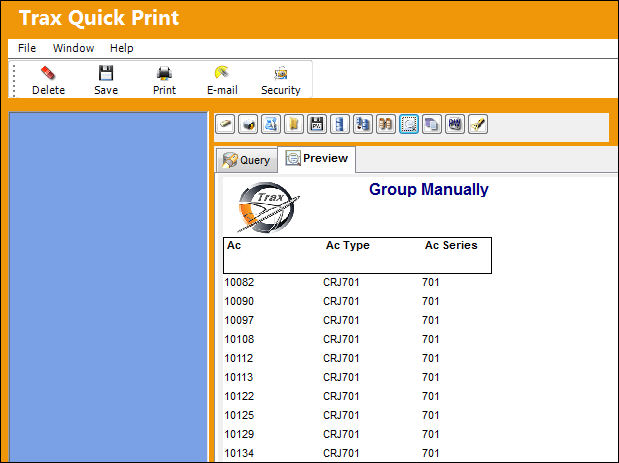Click the yellow brush icon in report toolbar
Viewport: 619px width, 463px height.
click(478, 124)
